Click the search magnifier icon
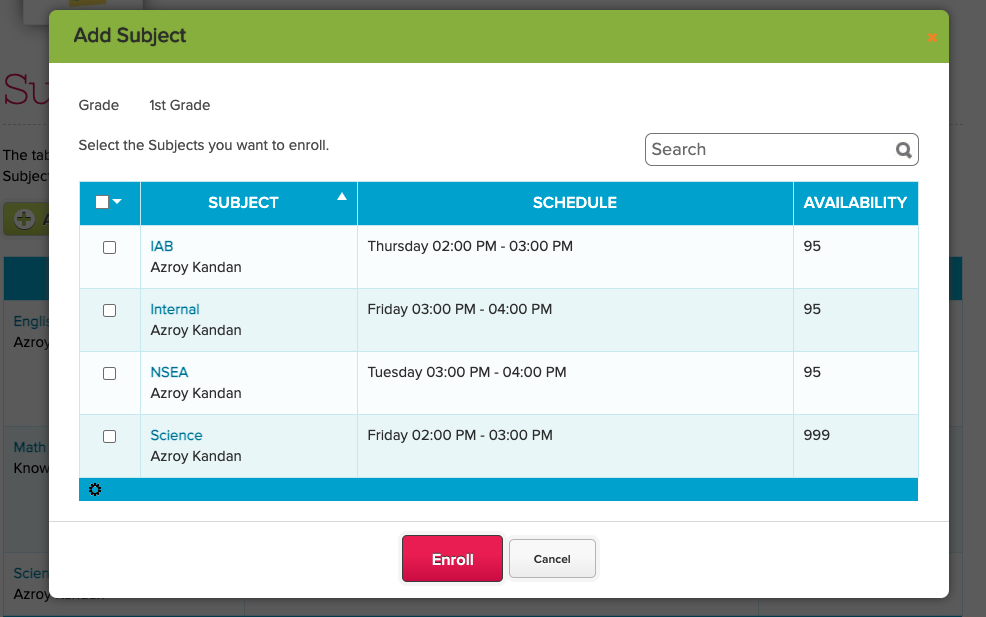This screenshot has height=617, width=986. [904, 150]
